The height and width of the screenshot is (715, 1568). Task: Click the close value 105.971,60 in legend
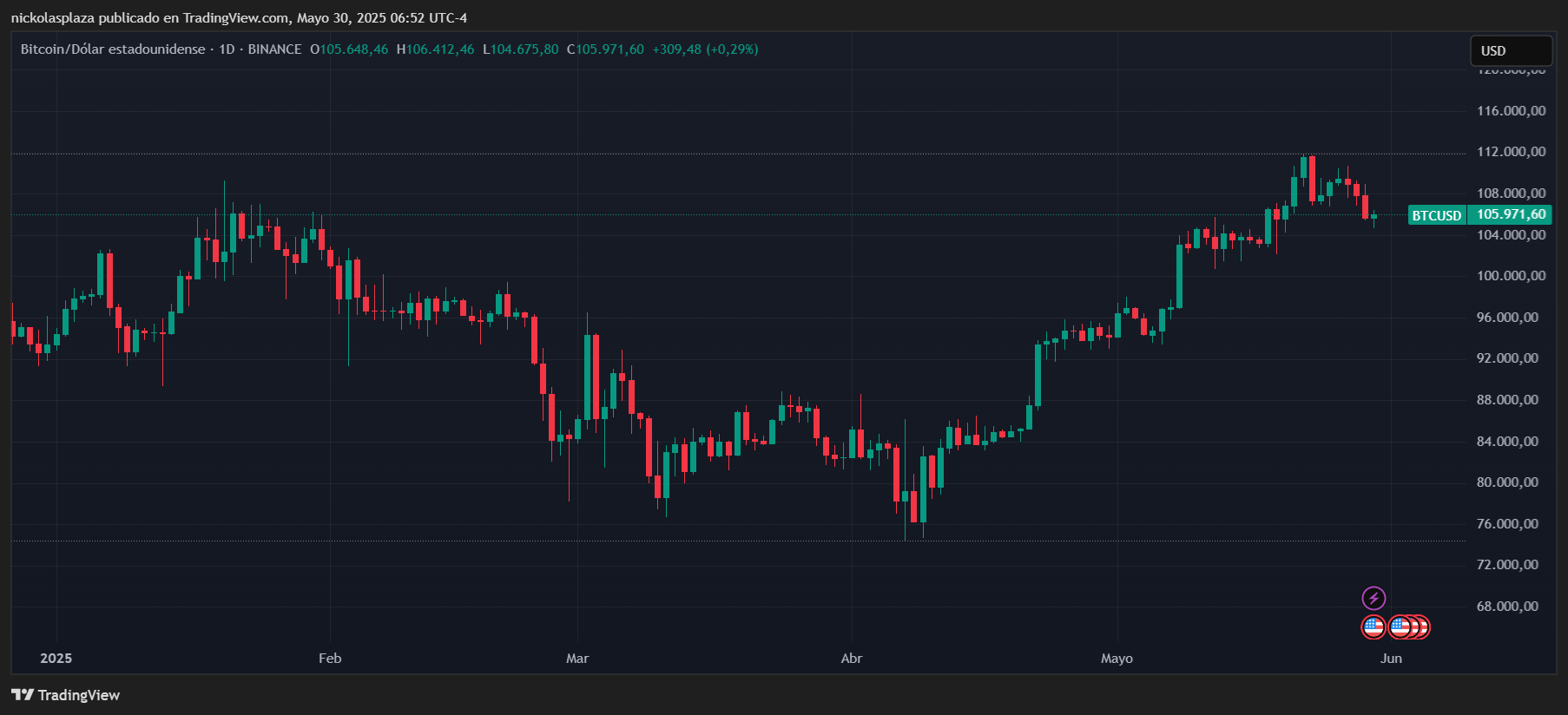609,49
